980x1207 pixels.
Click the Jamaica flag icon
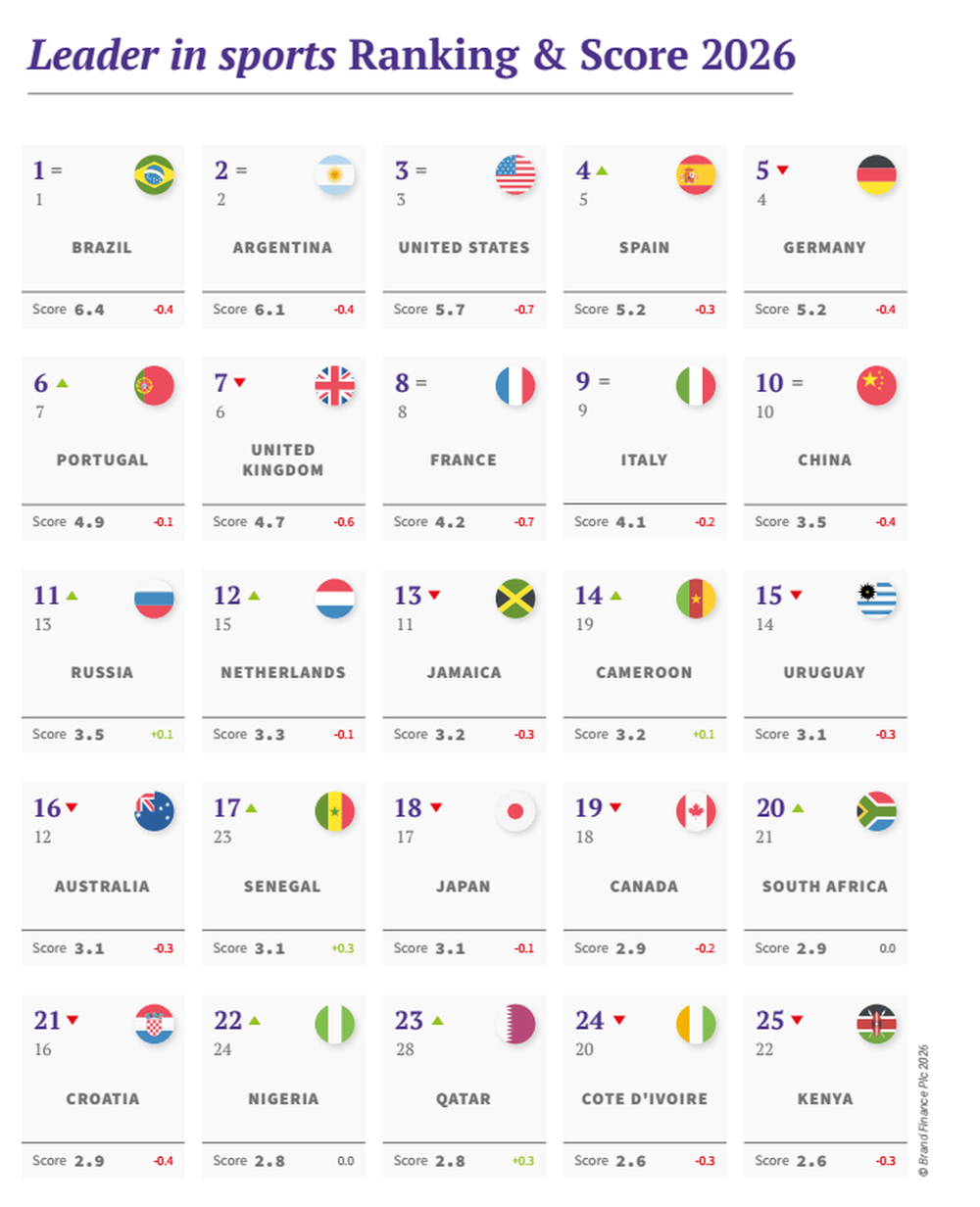(x=515, y=599)
